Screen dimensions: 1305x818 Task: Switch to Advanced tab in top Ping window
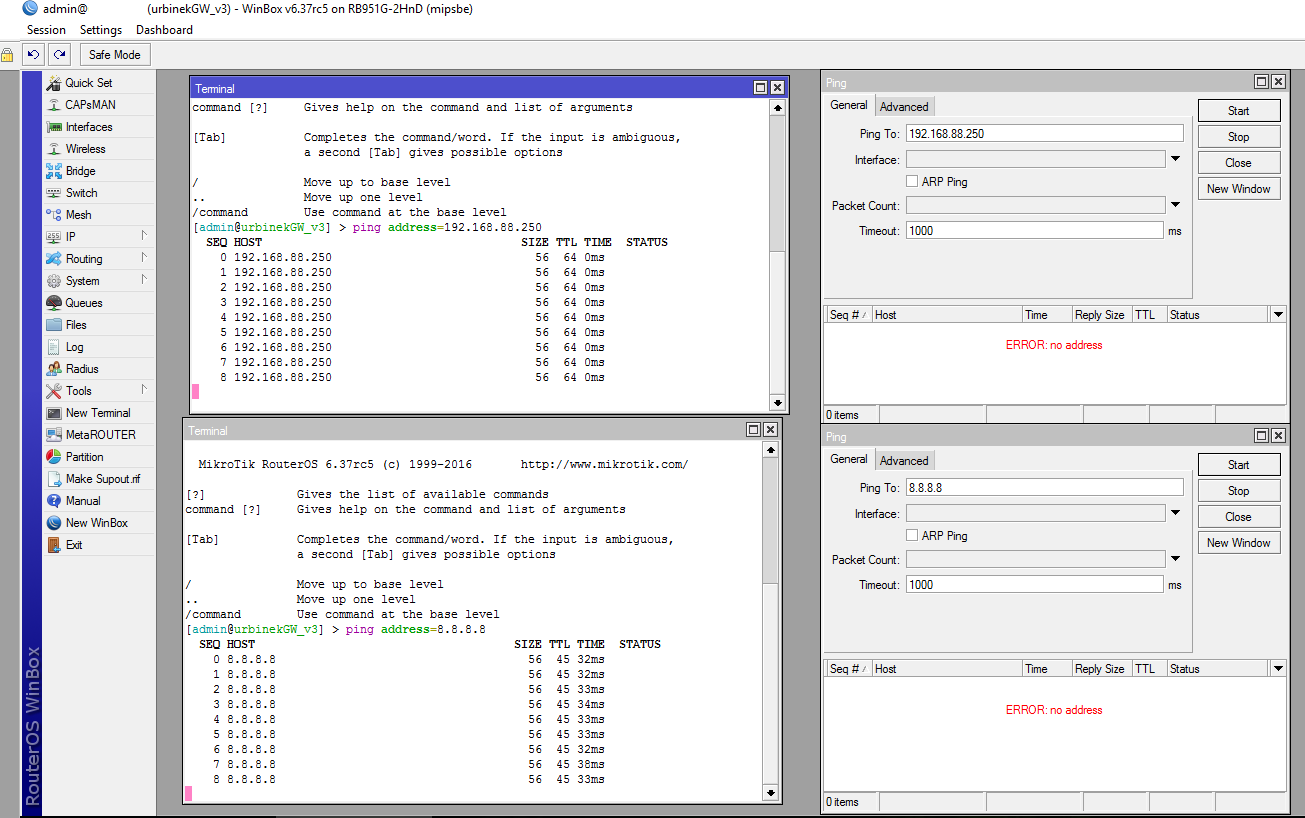(904, 105)
